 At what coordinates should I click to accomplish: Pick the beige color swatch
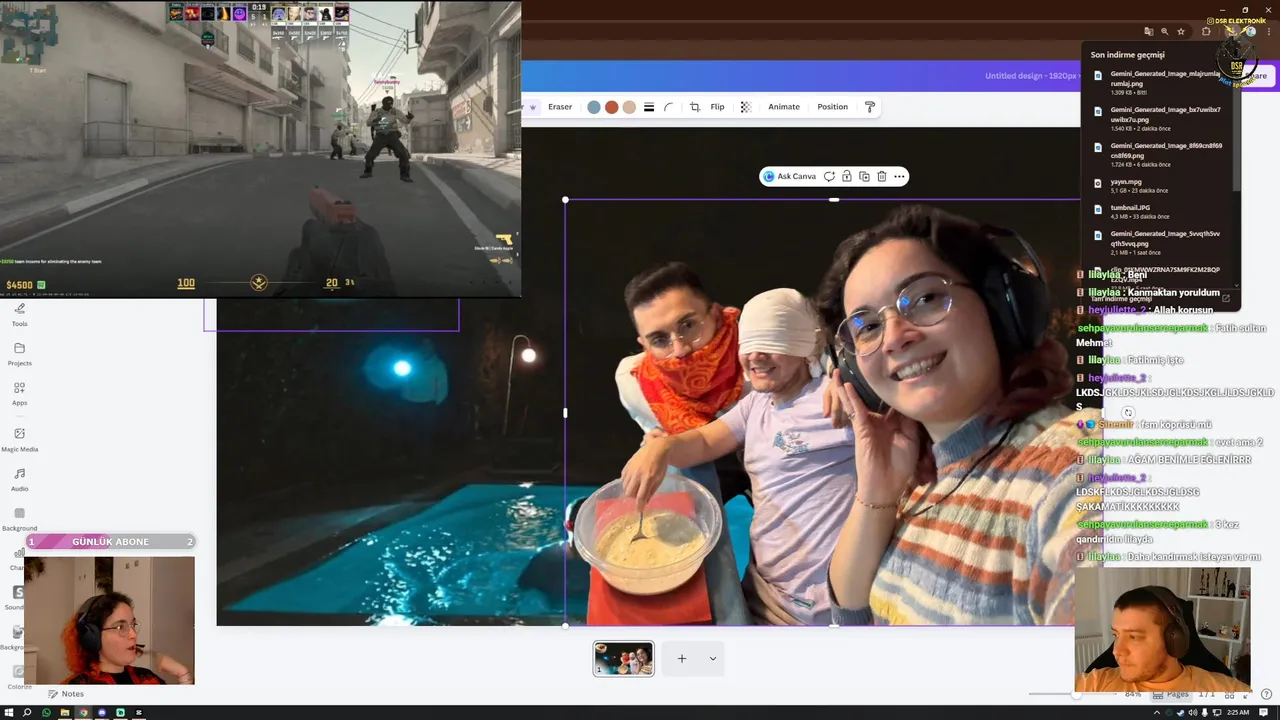(x=629, y=107)
